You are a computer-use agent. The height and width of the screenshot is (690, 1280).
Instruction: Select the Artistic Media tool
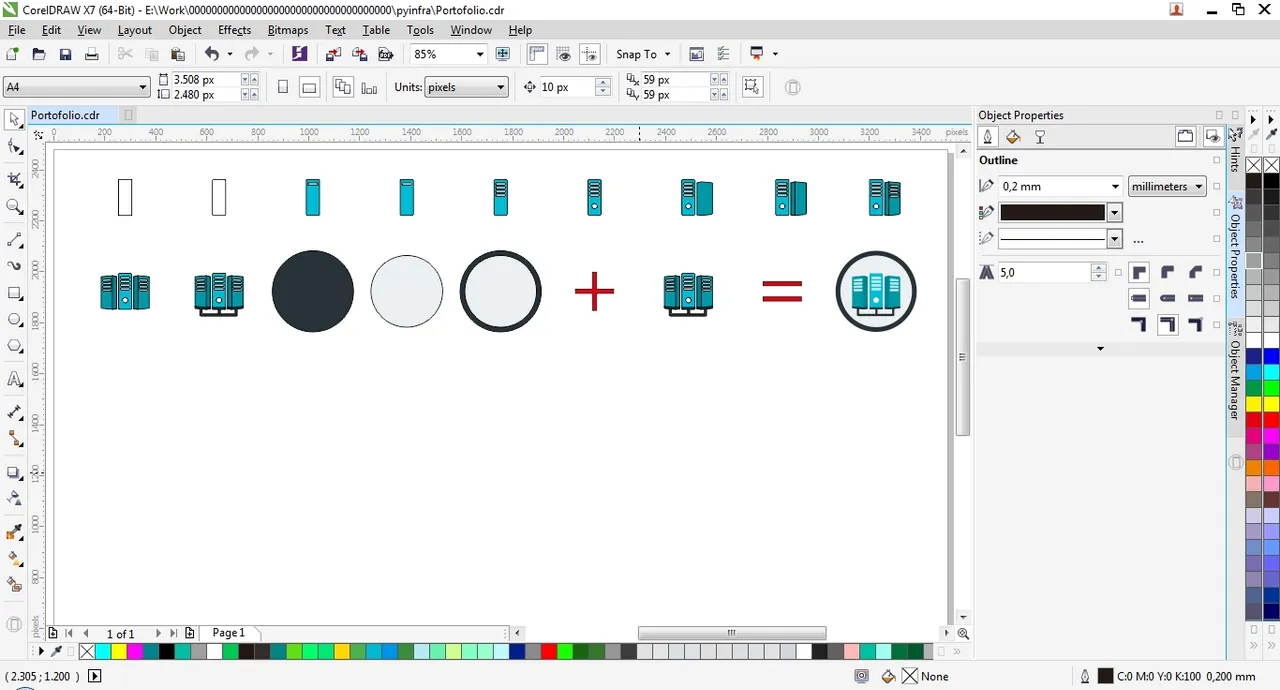coord(15,266)
